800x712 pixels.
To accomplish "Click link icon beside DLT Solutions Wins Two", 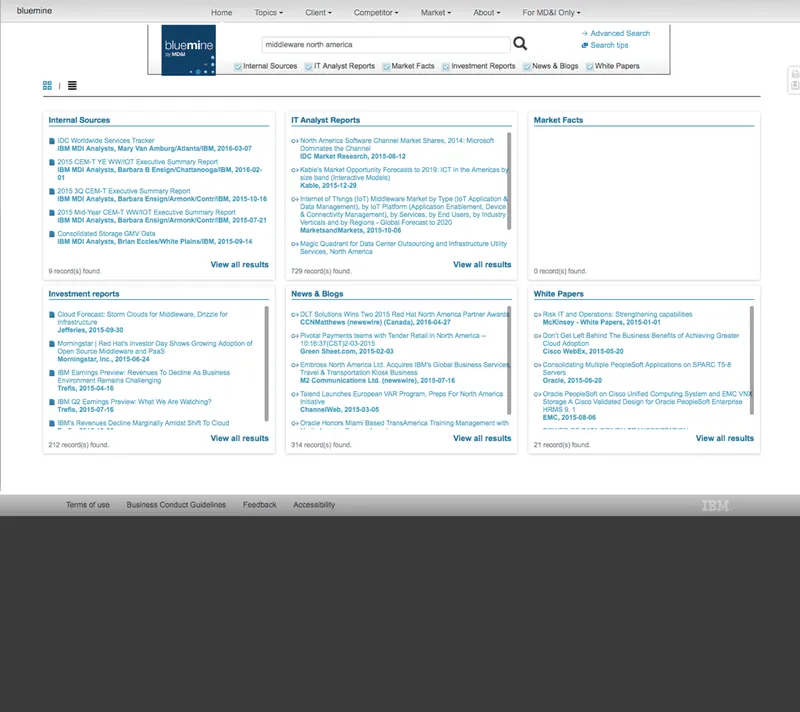I will pos(294,315).
